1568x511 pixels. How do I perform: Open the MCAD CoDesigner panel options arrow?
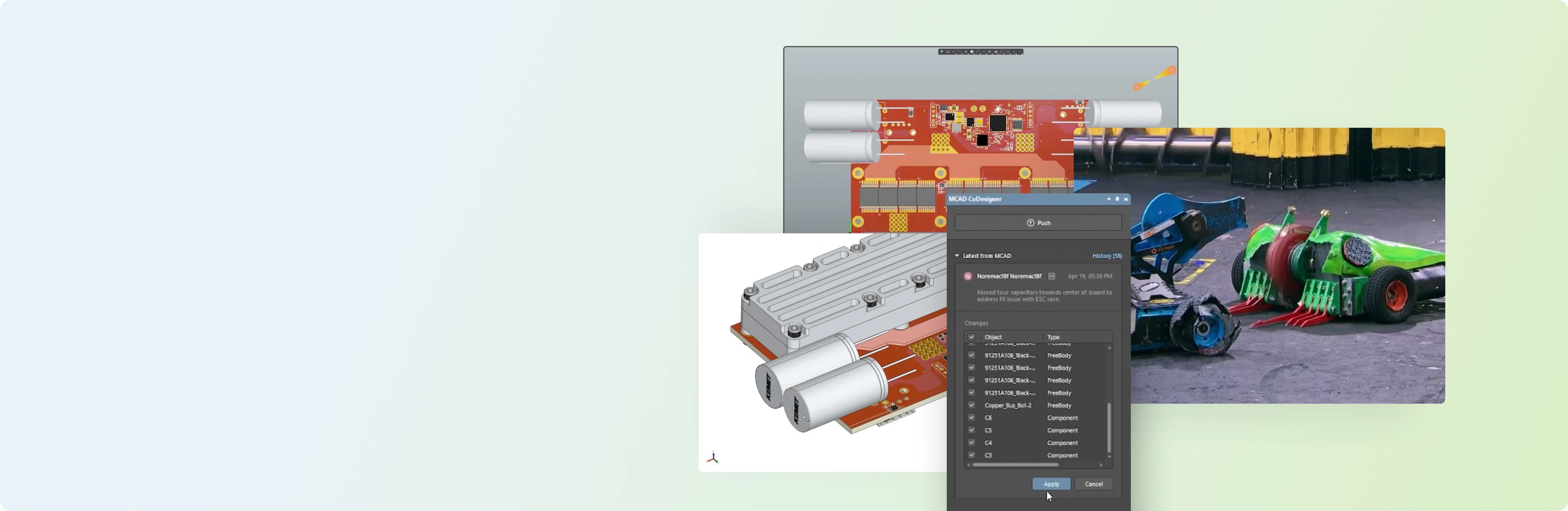(1108, 199)
